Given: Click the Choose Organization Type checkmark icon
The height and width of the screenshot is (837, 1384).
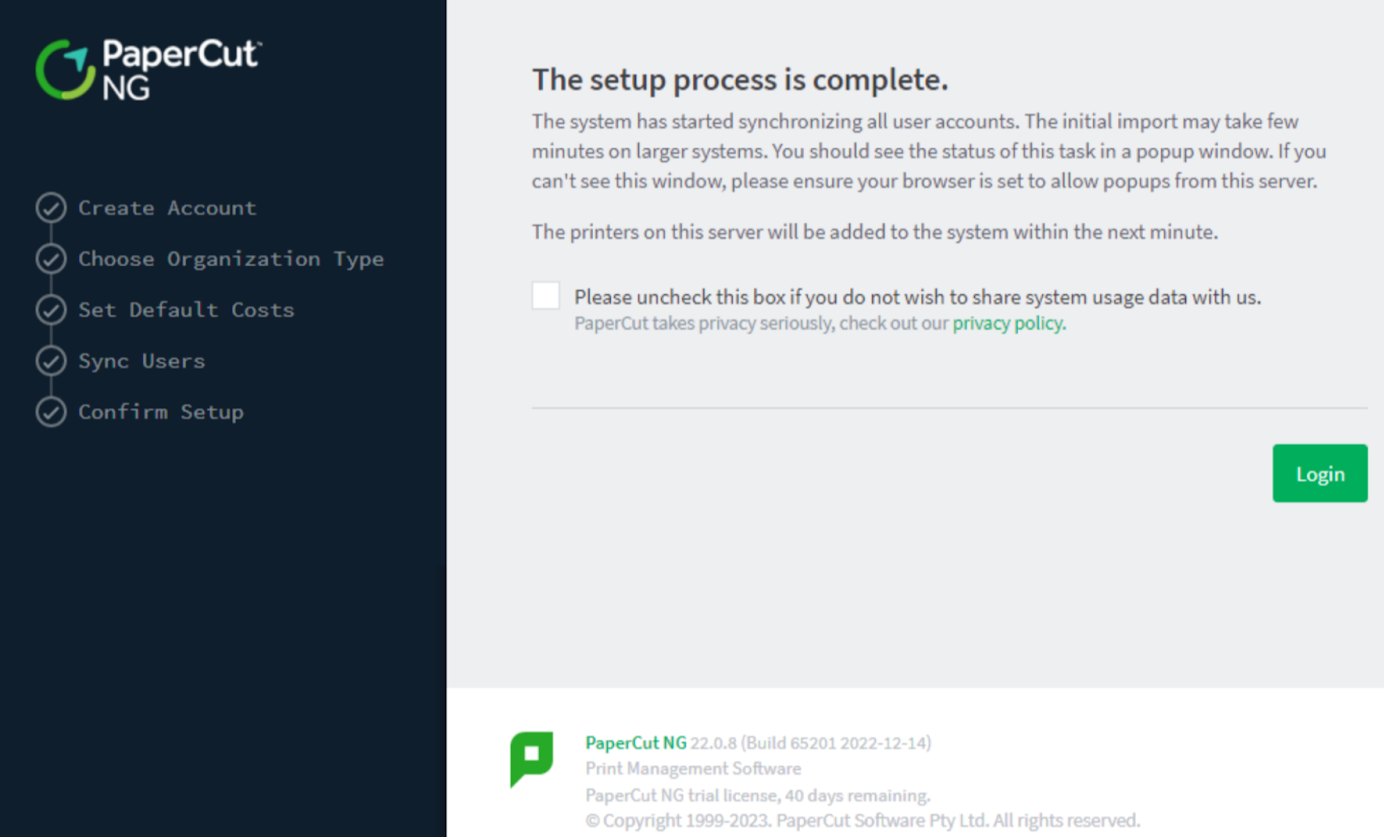Looking at the screenshot, I should point(51,258).
